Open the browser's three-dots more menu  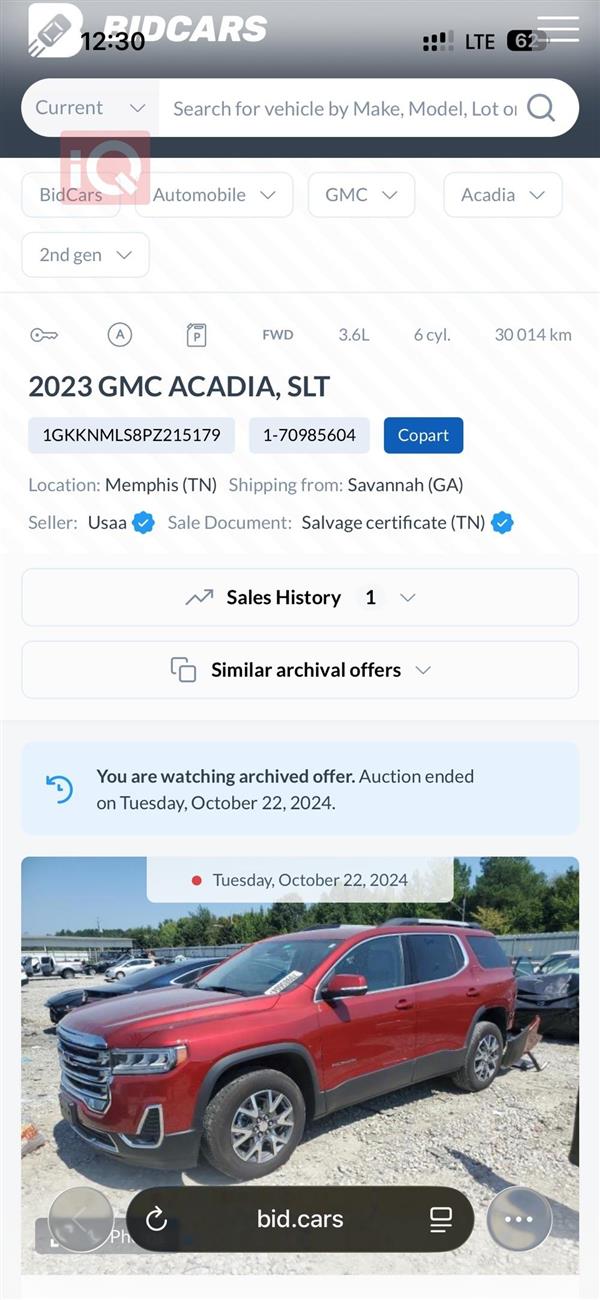point(519,1219)
